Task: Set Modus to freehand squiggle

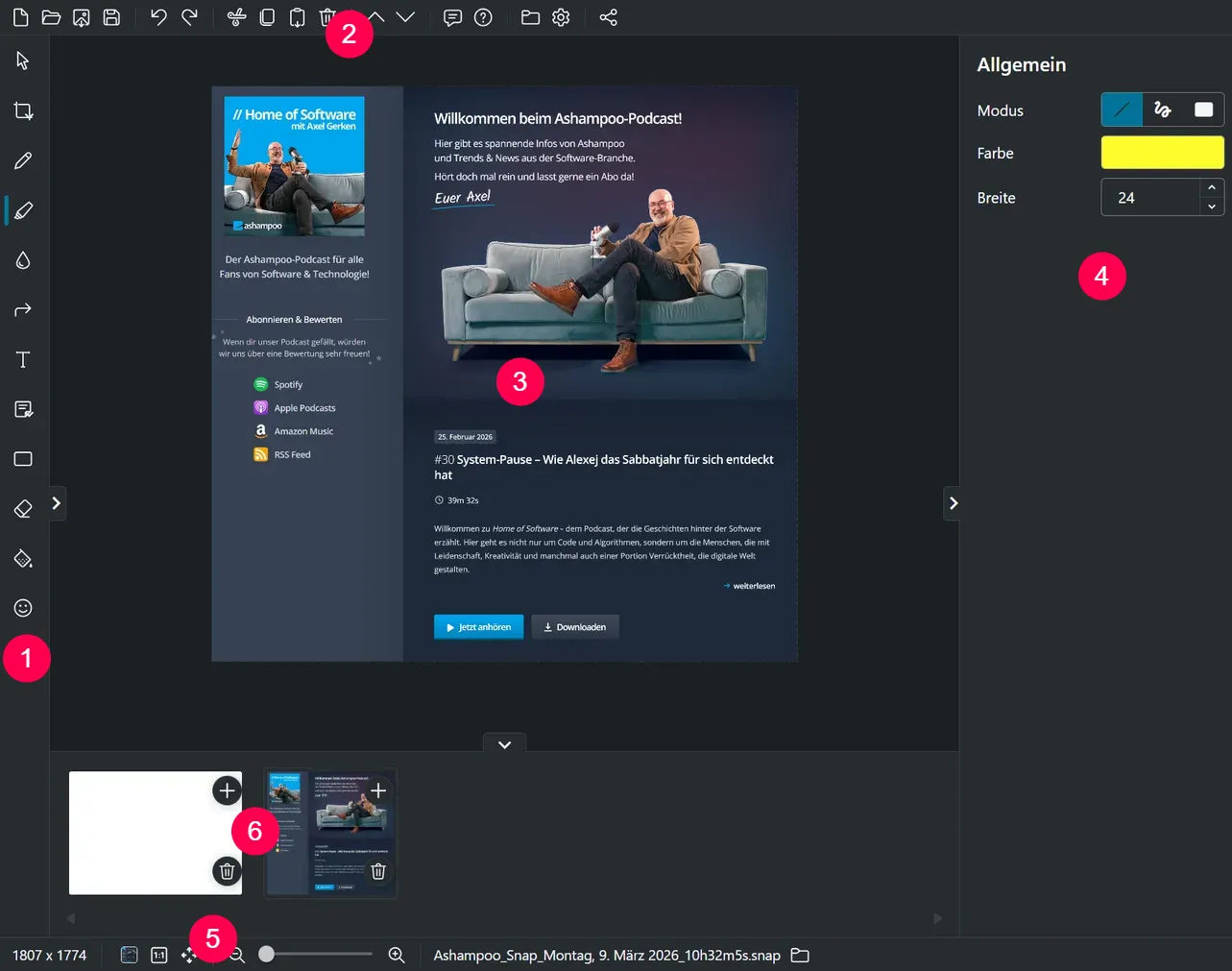Action: 1163,109
